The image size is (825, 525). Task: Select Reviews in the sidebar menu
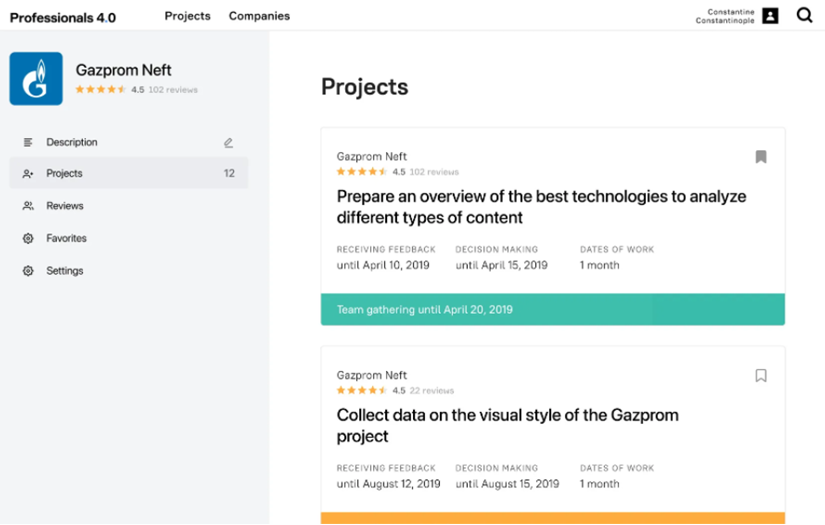point(65,206)
